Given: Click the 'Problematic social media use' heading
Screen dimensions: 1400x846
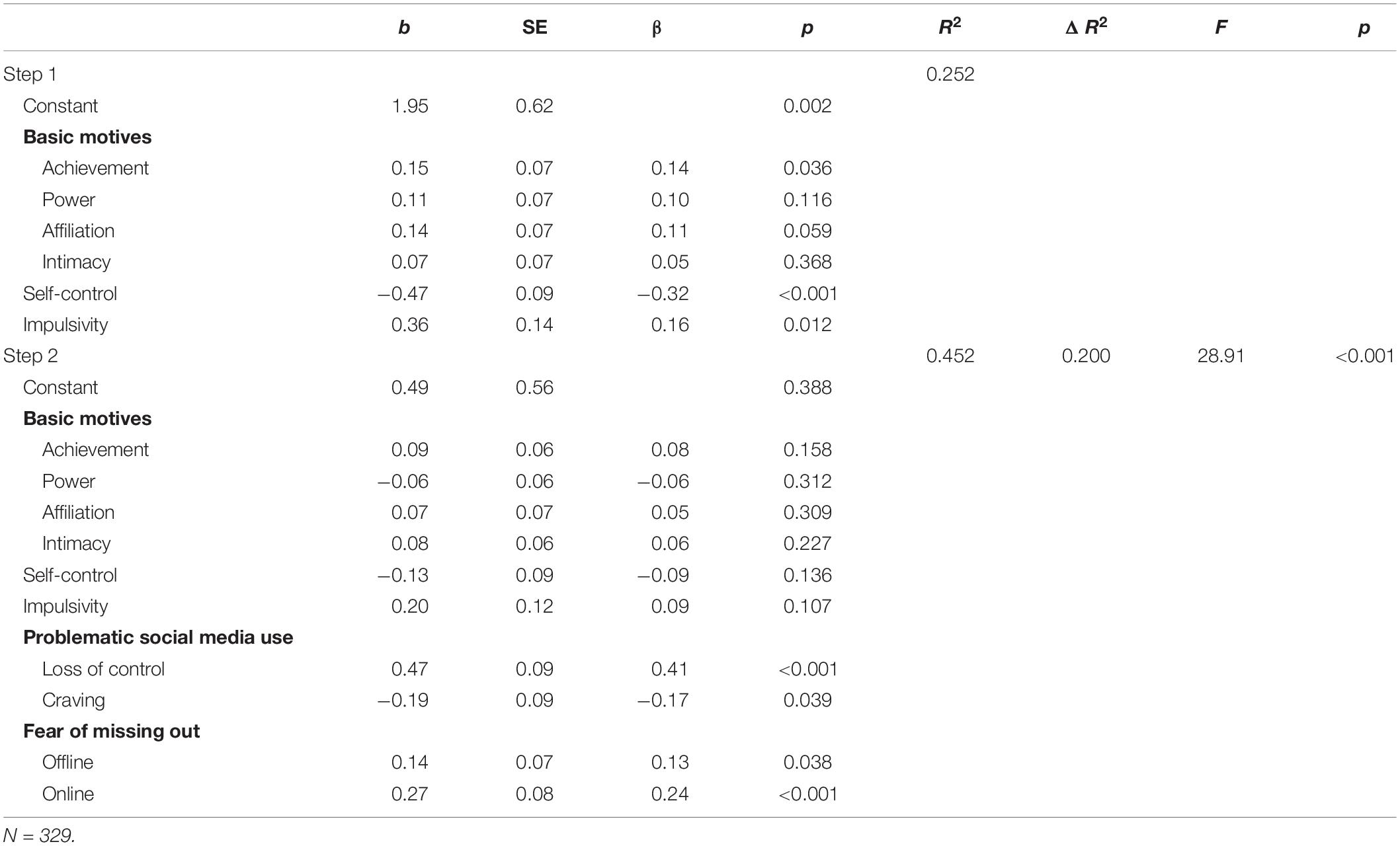Looking at the screenshot, I should [158, 637].
